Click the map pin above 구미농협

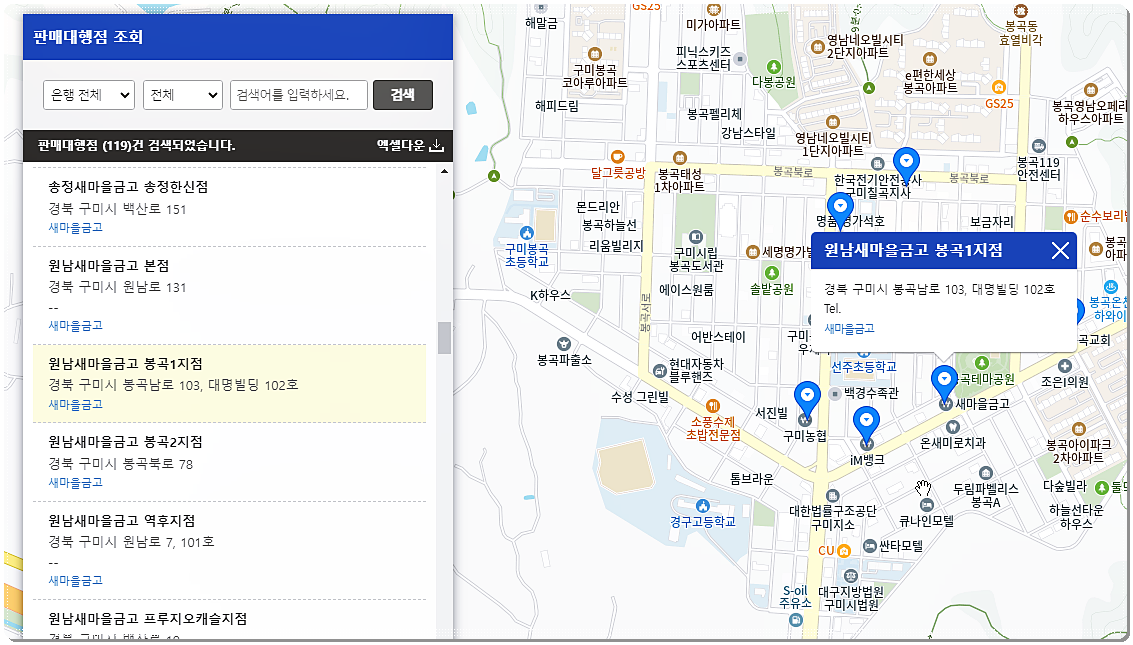(x=807, y=401)
